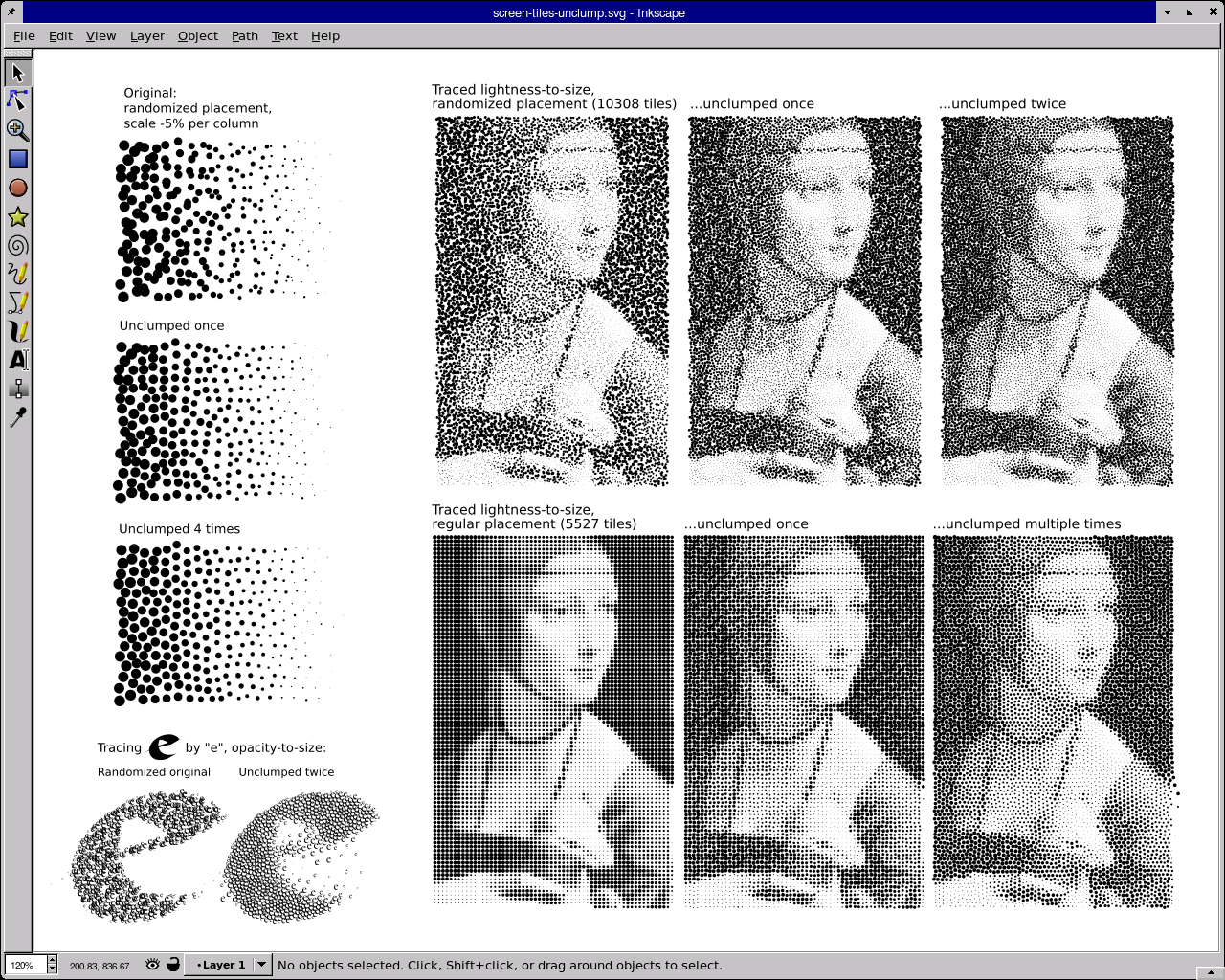1225x980 pixels.
Task: Minimize the Inkscape window
Action: (1168, 12)
